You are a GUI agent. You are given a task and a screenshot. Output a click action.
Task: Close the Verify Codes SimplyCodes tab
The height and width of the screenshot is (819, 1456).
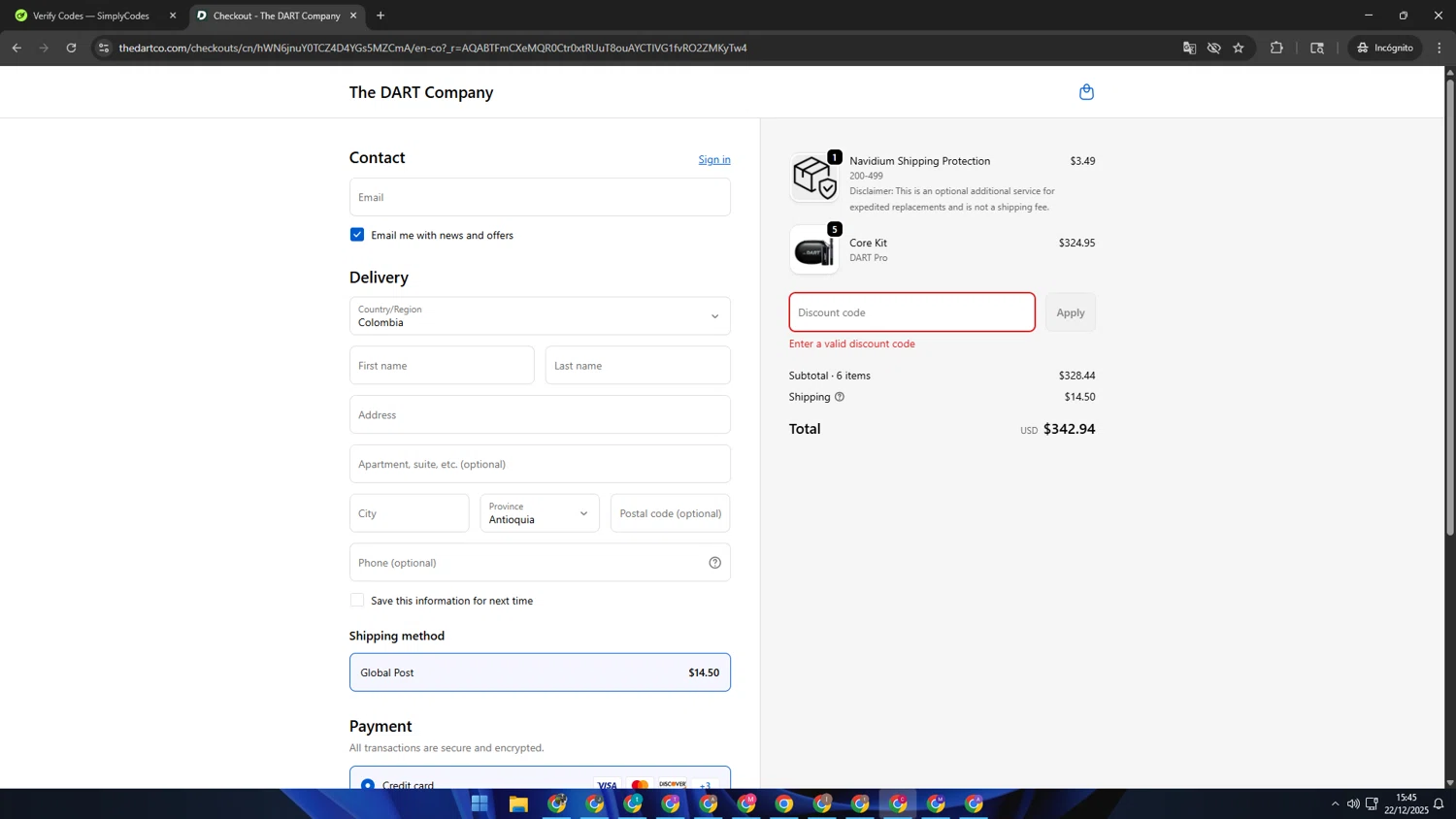pos(173,16)
